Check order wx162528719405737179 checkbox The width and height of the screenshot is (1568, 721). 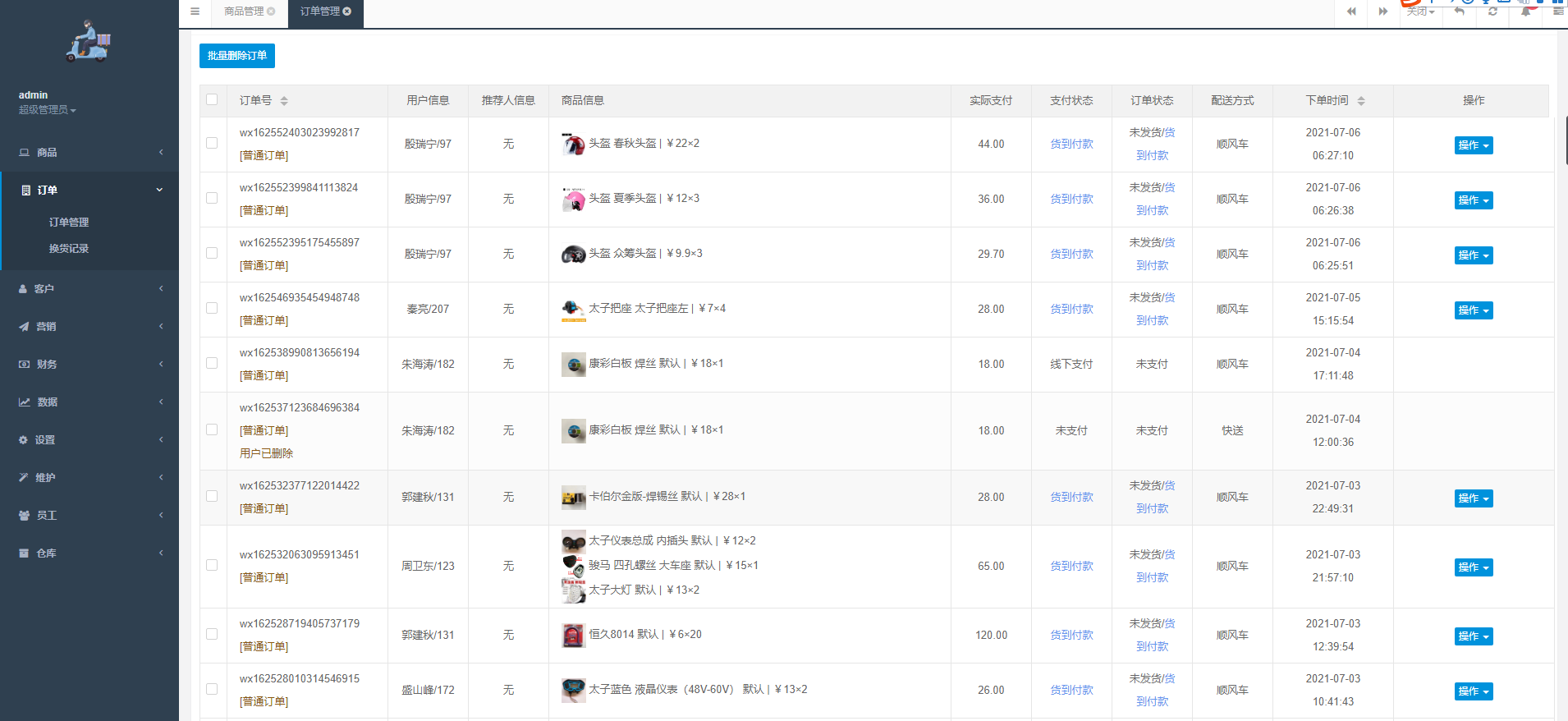coord(212,634)
